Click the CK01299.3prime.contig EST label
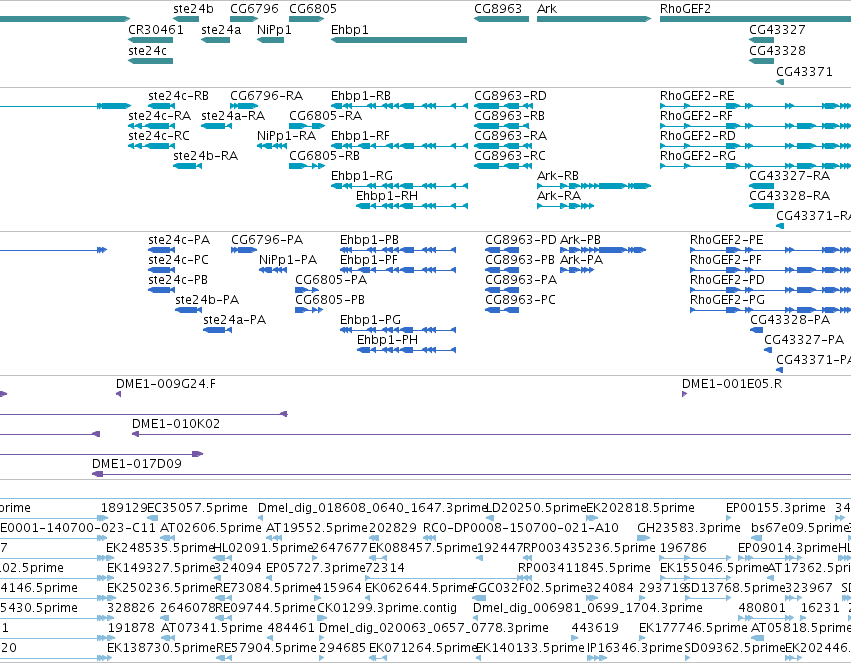This screenshot has width=851, height=663. [387, 608]
